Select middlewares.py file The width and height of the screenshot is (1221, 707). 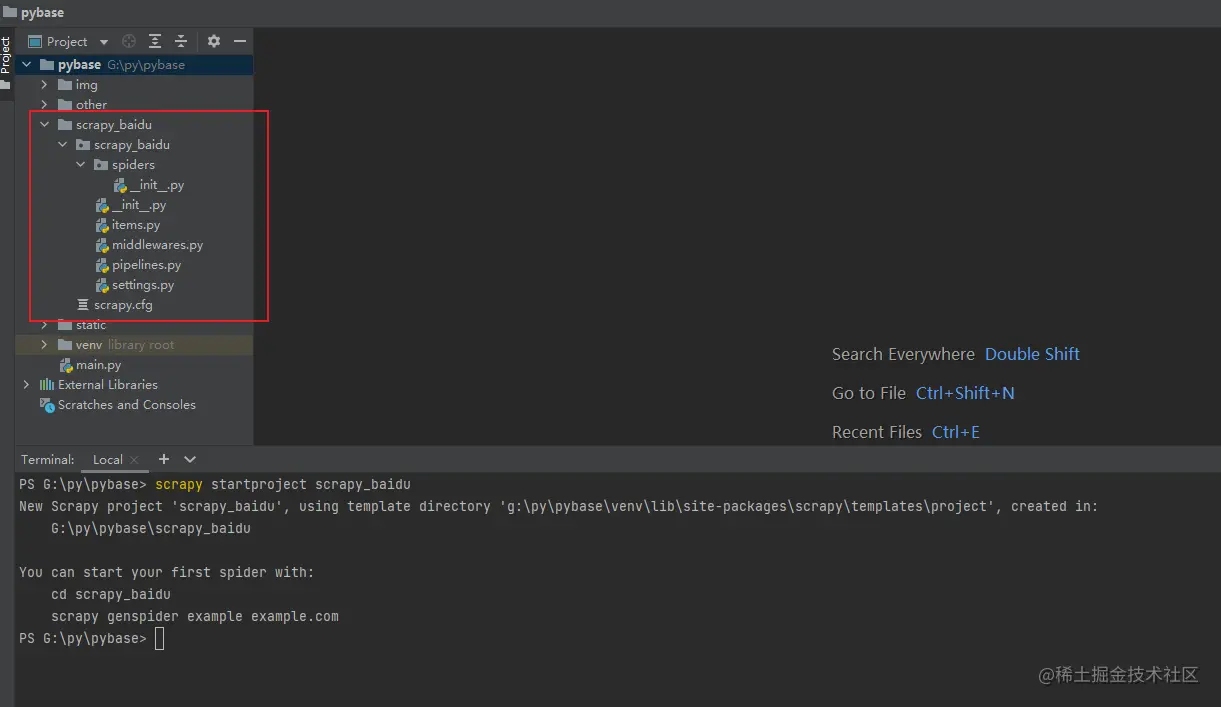[157, 245]
